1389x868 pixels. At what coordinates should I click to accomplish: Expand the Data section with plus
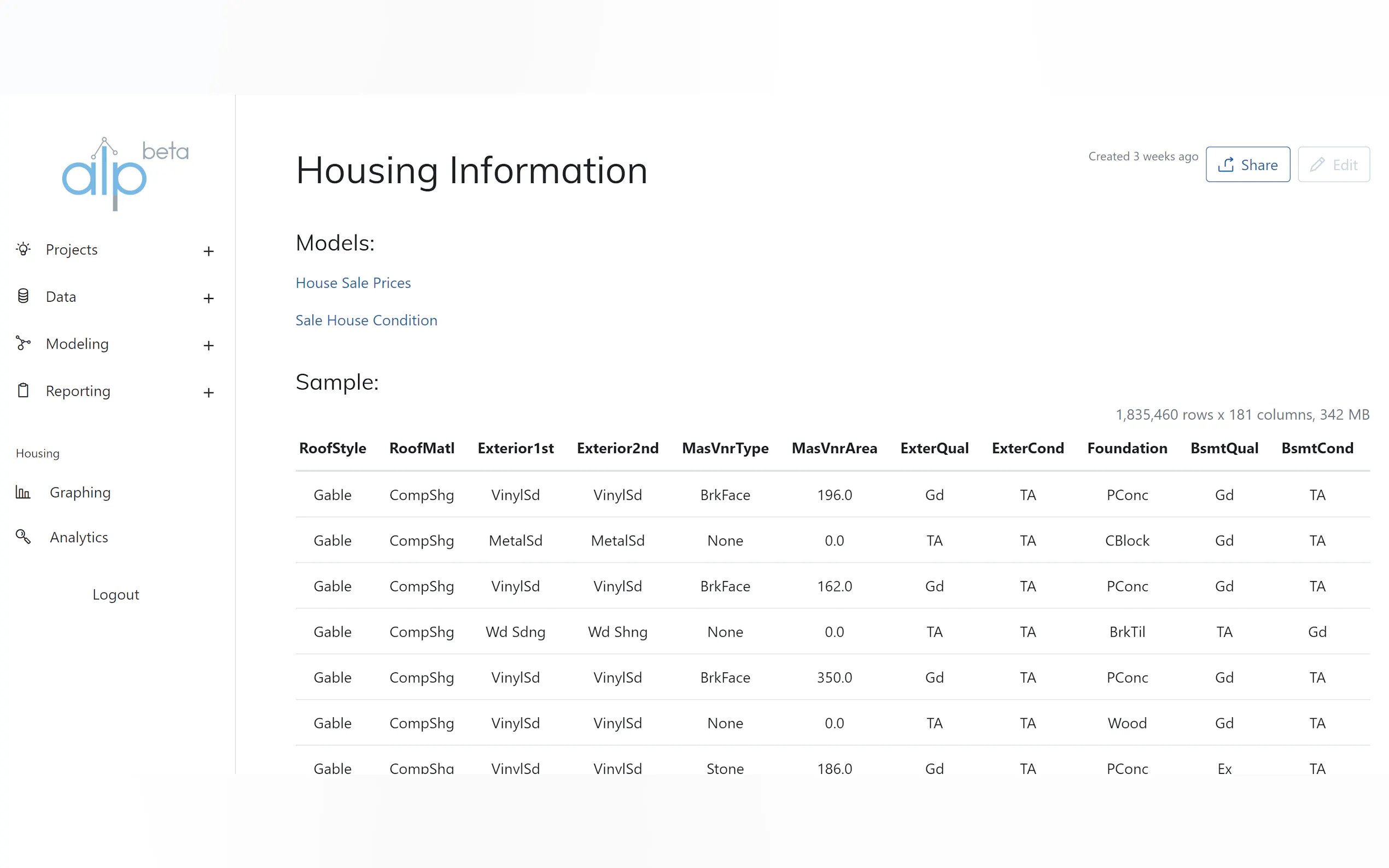(208, 298)
